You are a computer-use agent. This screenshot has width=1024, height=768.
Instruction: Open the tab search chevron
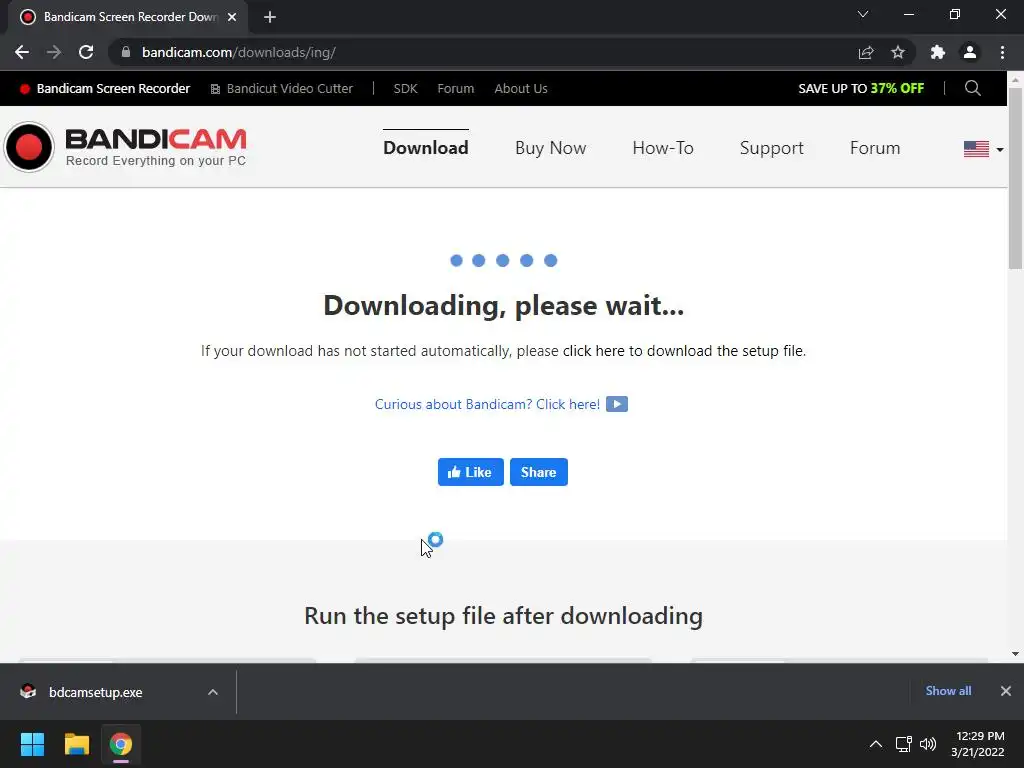coord(863,14)
